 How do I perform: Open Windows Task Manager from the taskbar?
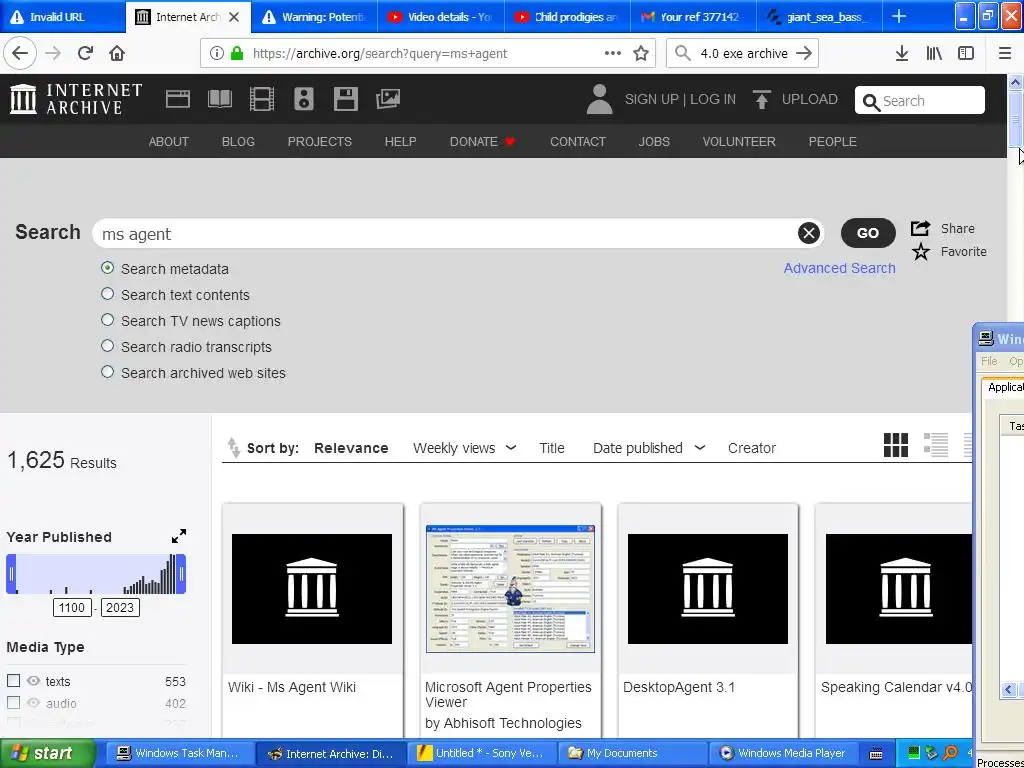pyautogui.click(x=178, y=753)
